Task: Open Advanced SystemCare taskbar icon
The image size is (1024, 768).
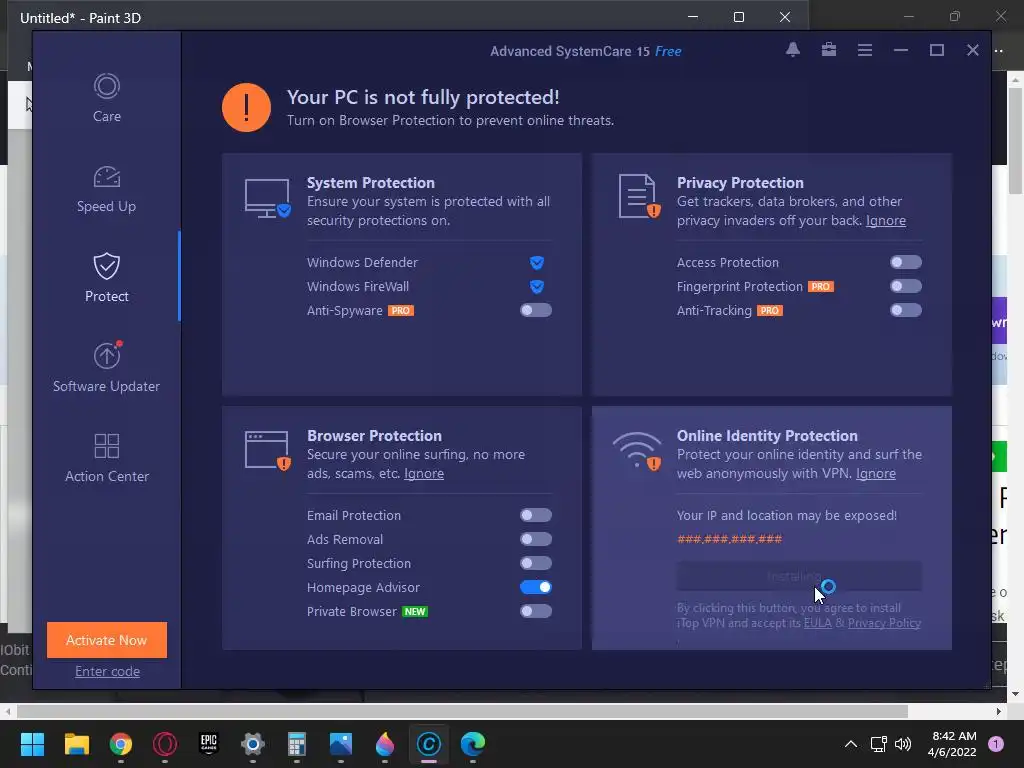Action: (x=429, y=744)
